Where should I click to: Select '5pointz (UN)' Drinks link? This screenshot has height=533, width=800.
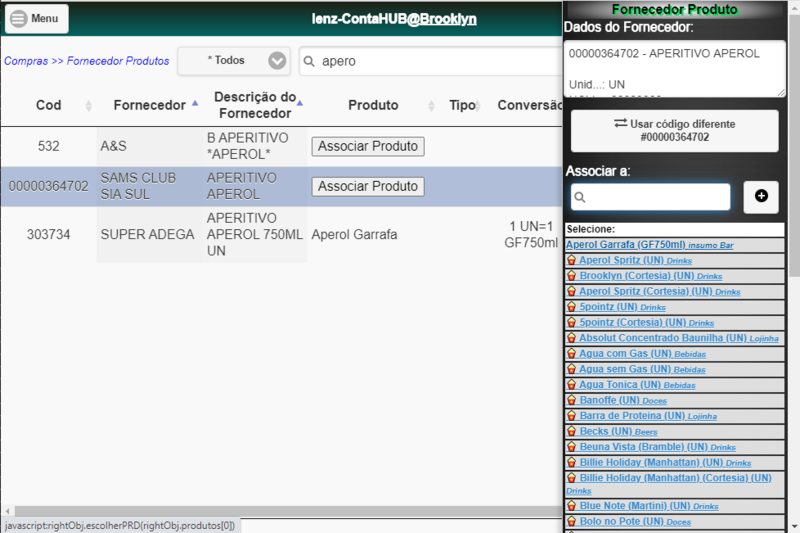coord(622,307)
